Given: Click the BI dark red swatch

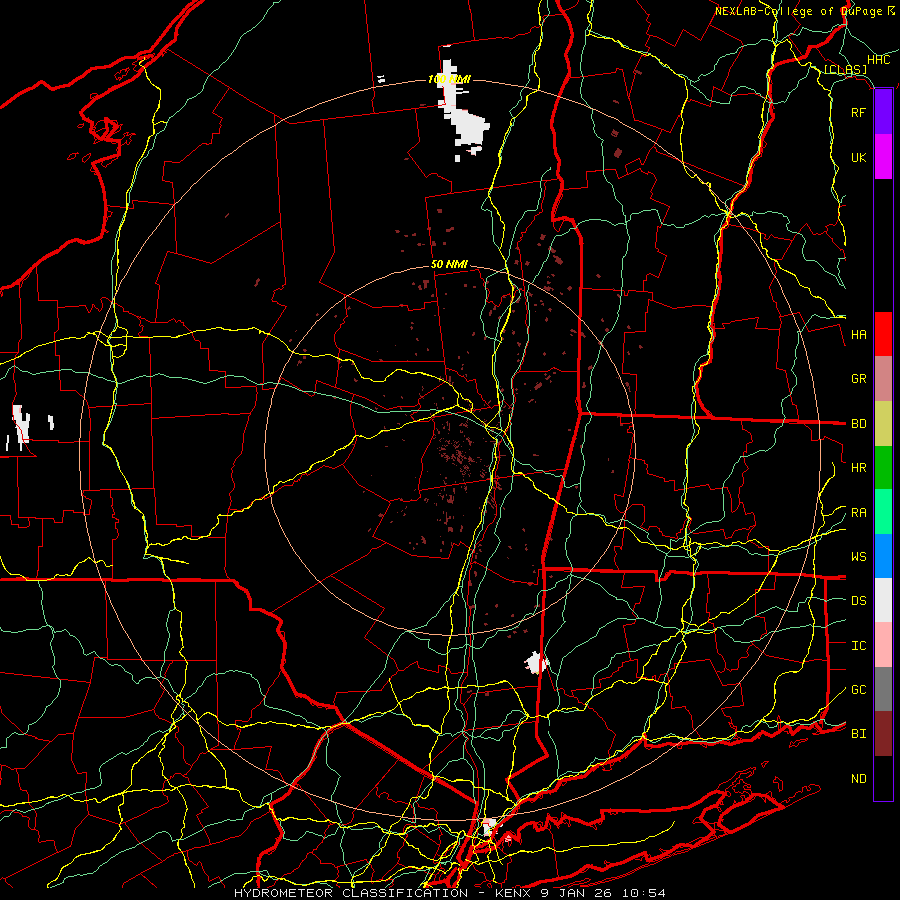Looking at the screenshot, I should (x=883, y=734).
